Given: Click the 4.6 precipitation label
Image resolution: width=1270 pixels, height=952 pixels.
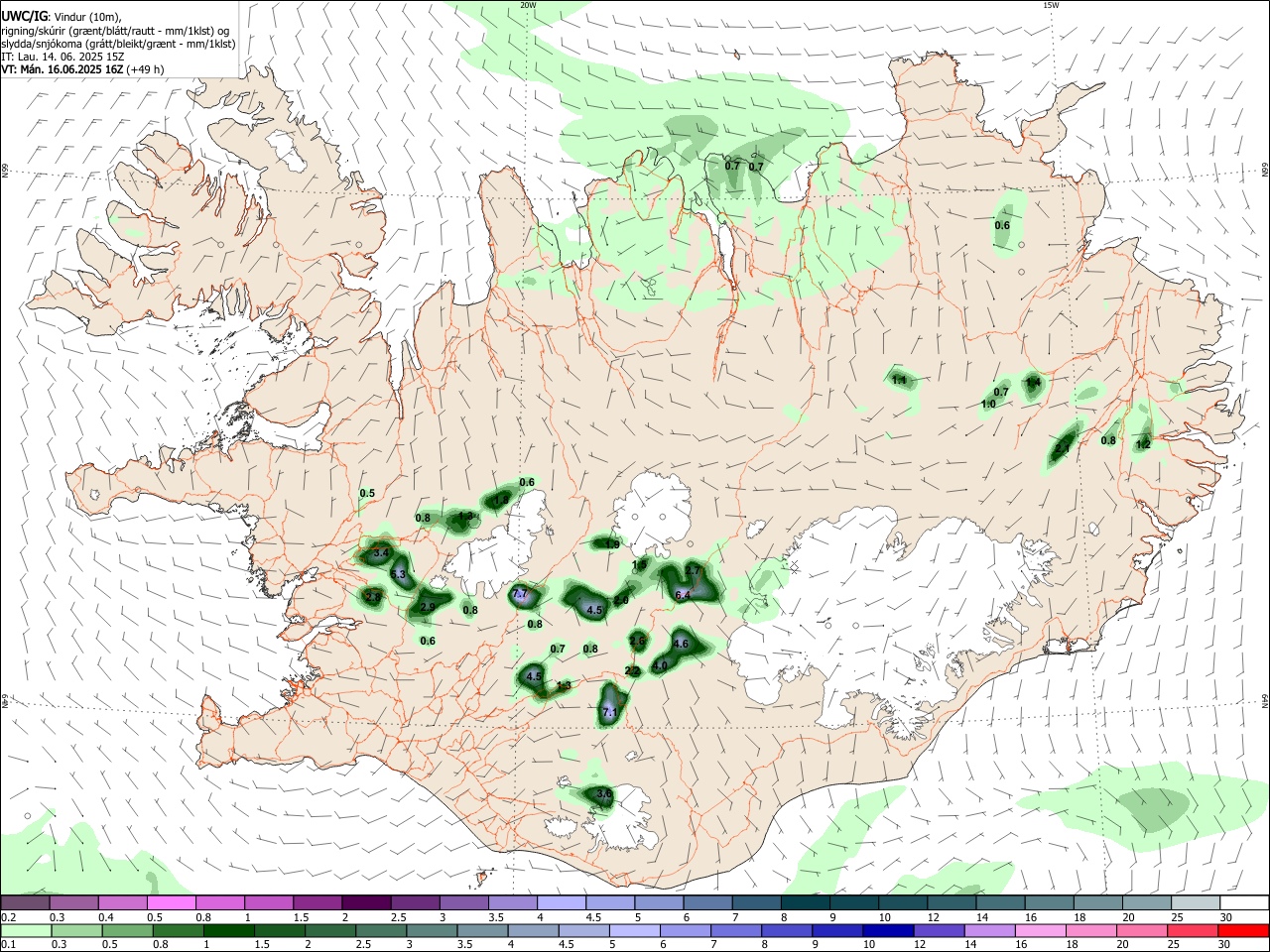Looking at the screenshot, I should [681, 645].
